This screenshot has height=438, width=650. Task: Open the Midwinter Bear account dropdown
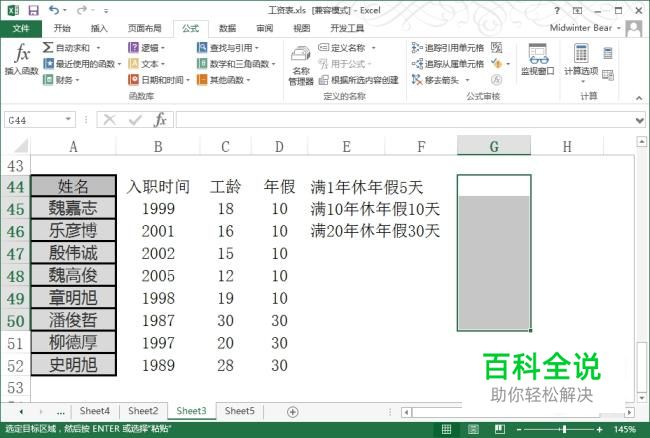pyautogui.click(x=619, y=28)
